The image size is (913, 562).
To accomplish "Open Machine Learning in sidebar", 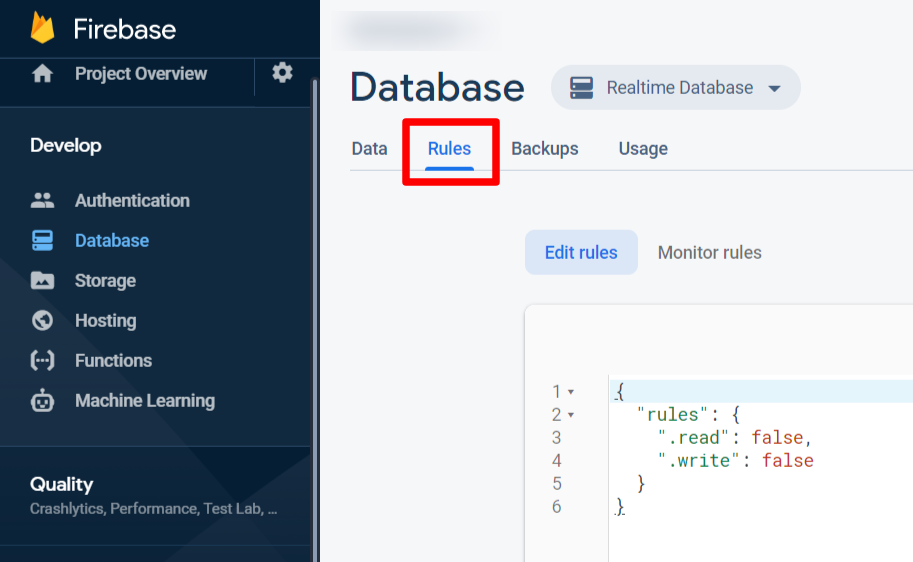I will point(145,401).
